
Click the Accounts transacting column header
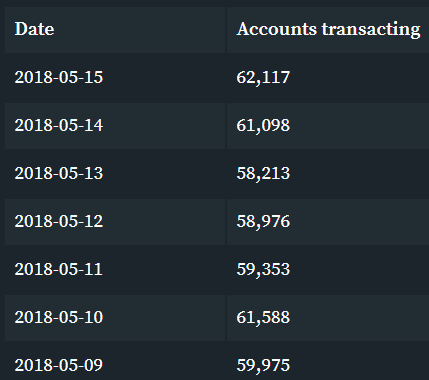coord(328,30)
